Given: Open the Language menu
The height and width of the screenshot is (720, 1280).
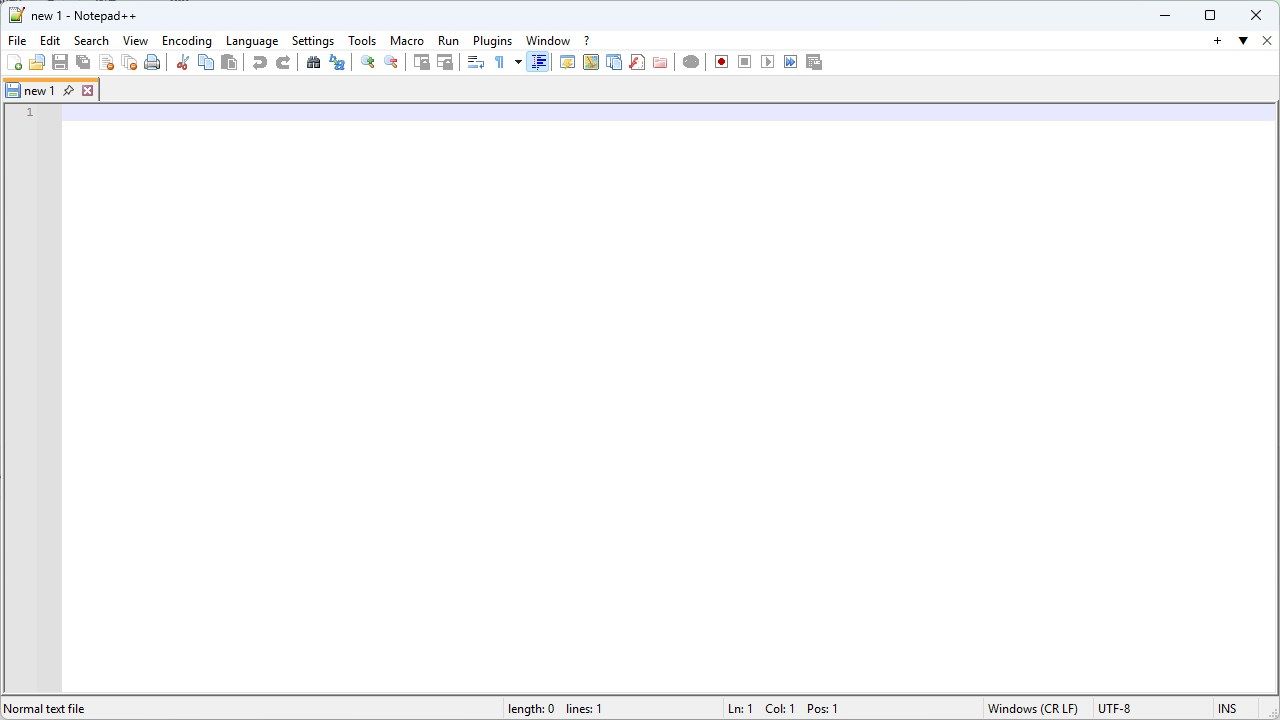Looking at the screenshot, I should pyautogui.click(x=252, y=41).
